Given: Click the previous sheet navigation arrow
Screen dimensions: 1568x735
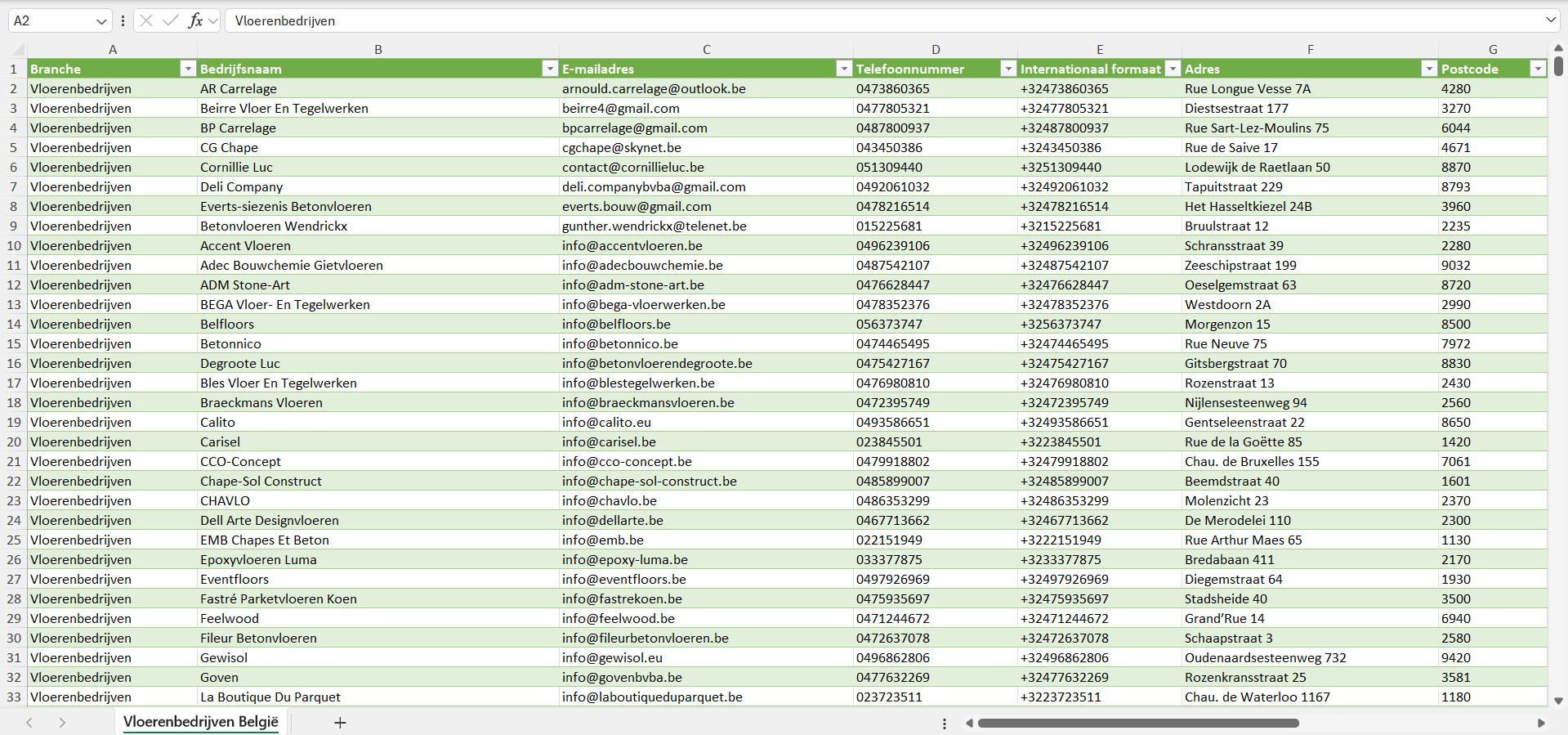Looking at the screenshot, I should [x=29, y=723].
